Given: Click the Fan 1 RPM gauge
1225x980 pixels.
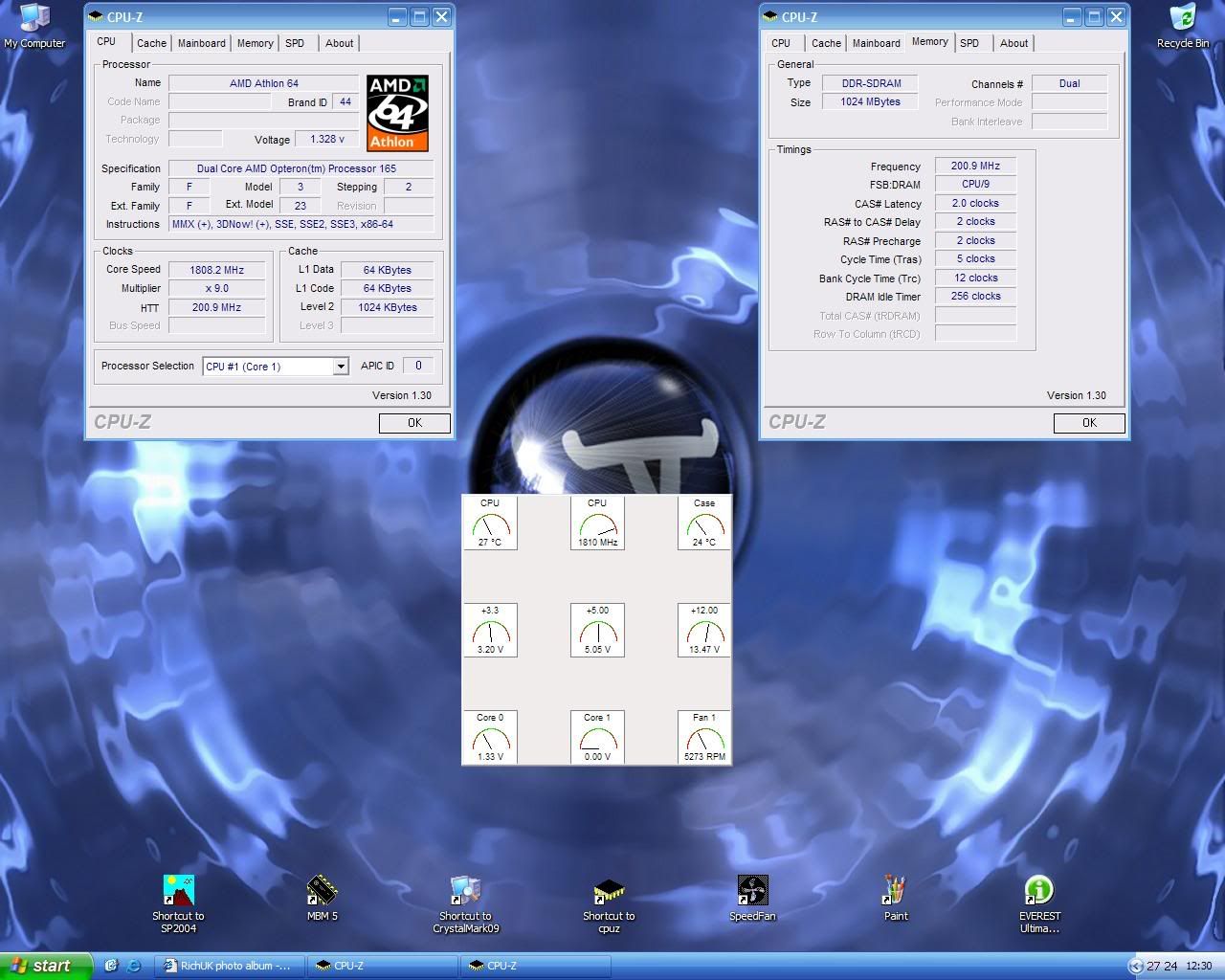Looking at the screenshot, I should point(704,738).
